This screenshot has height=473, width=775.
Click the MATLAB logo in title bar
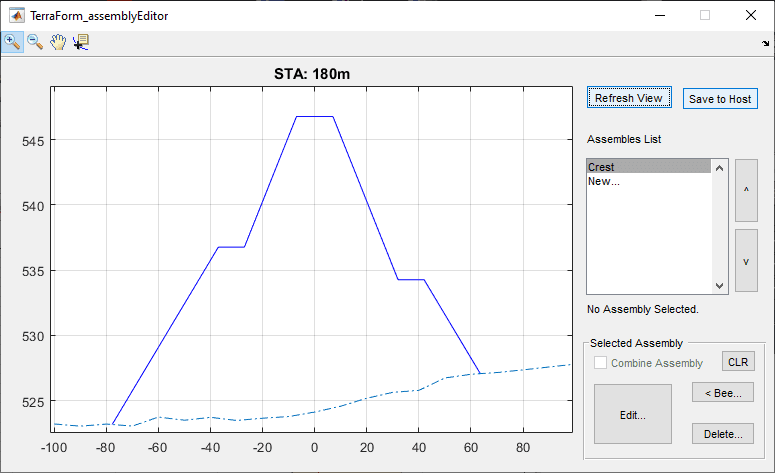[15, 15]
